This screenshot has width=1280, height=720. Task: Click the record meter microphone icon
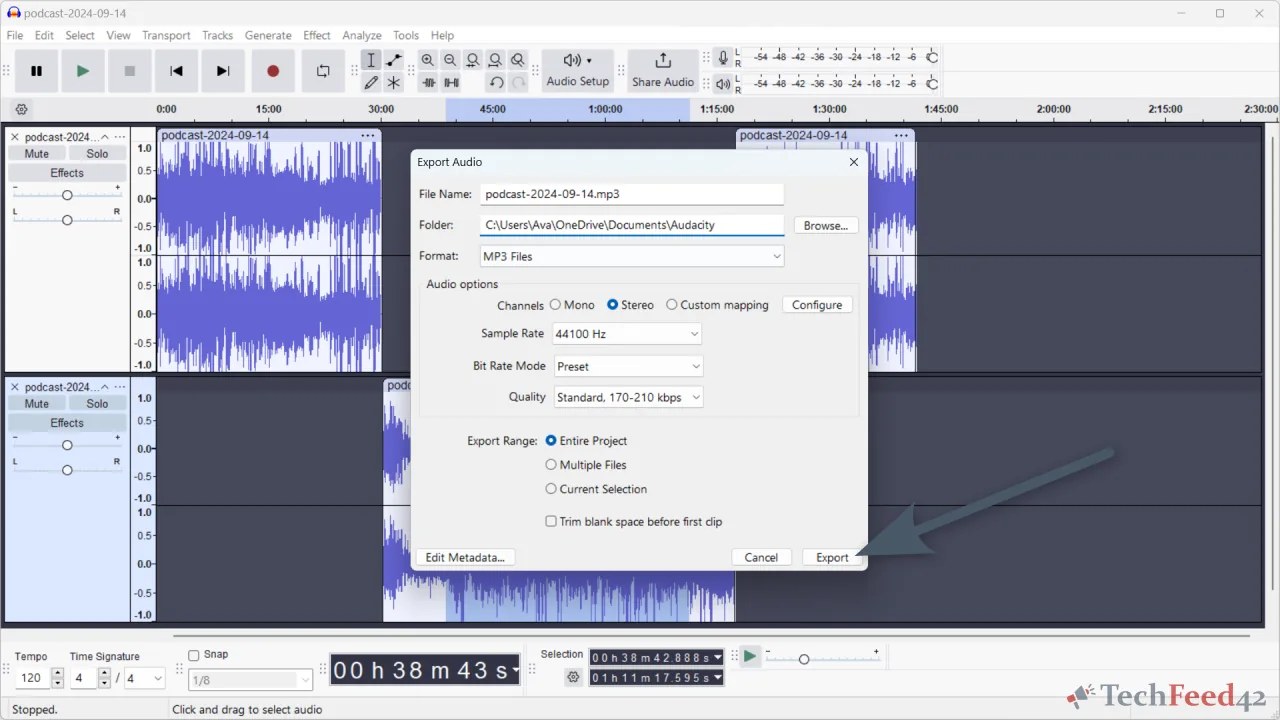[723, 58]
